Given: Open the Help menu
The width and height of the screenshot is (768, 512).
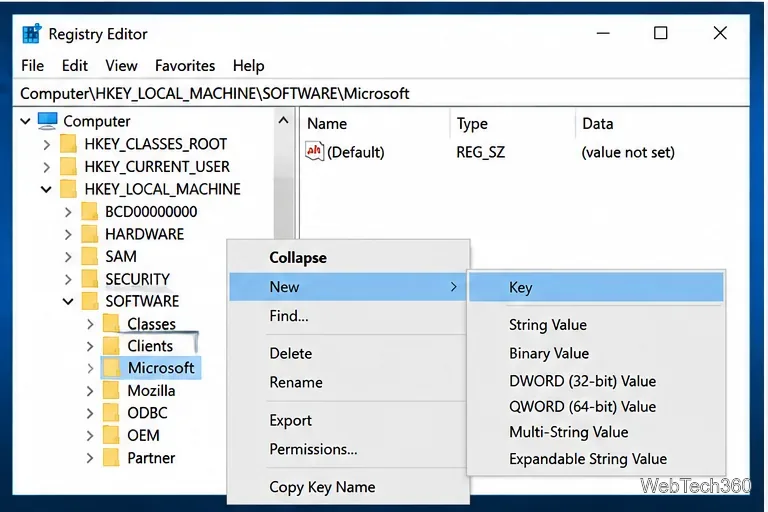Looking at the screenshot, I should pyautogui.click(x=248, y=66).
